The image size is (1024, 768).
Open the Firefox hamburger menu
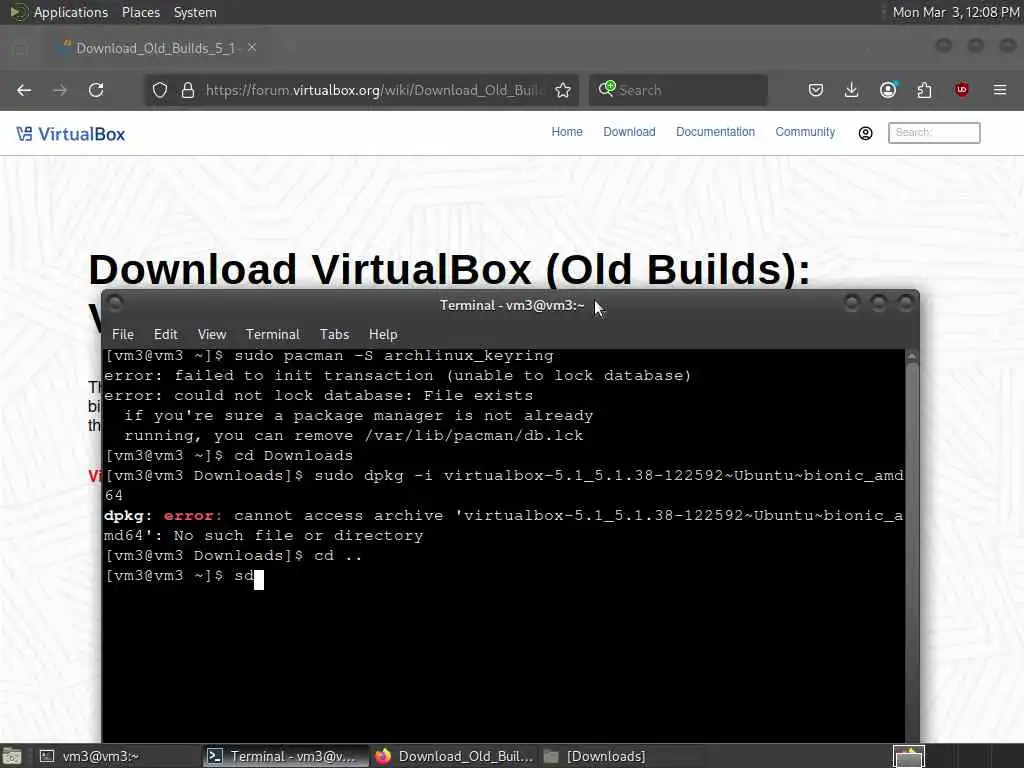pos(1000,89)
